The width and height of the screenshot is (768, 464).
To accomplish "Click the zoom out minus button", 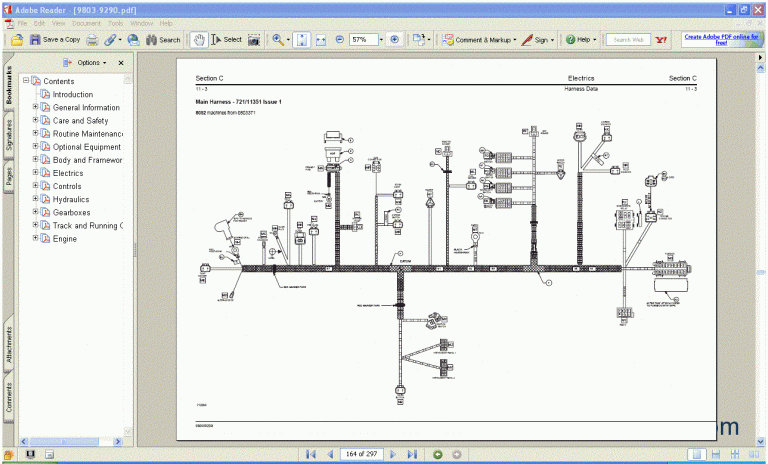I will (339, 40).
